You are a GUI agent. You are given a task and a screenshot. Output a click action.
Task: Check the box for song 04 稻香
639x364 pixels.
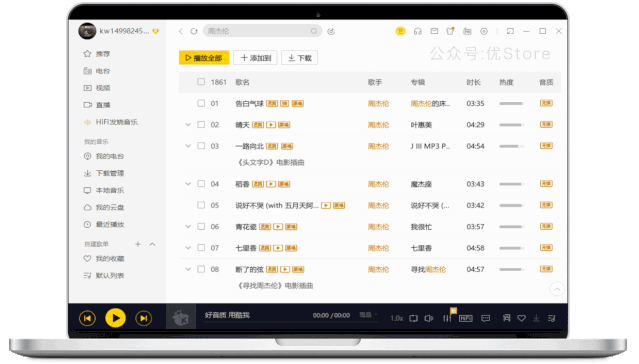[201, 184]
